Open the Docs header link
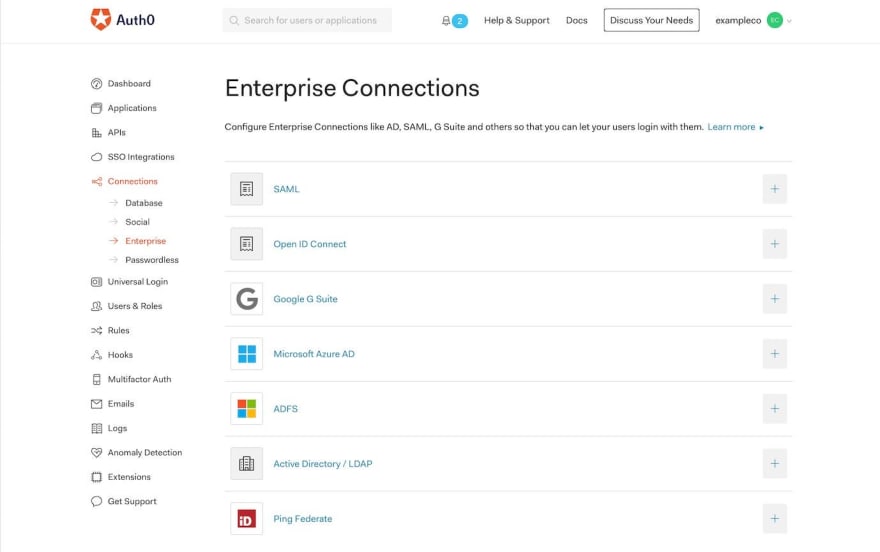 point(576,20)
